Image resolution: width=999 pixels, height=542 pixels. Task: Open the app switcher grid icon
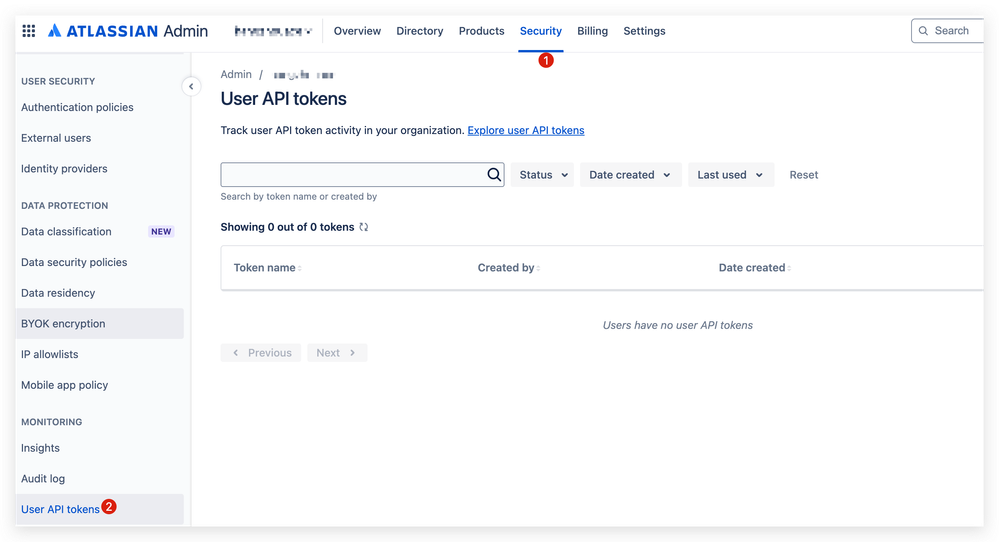click(29, 31)
